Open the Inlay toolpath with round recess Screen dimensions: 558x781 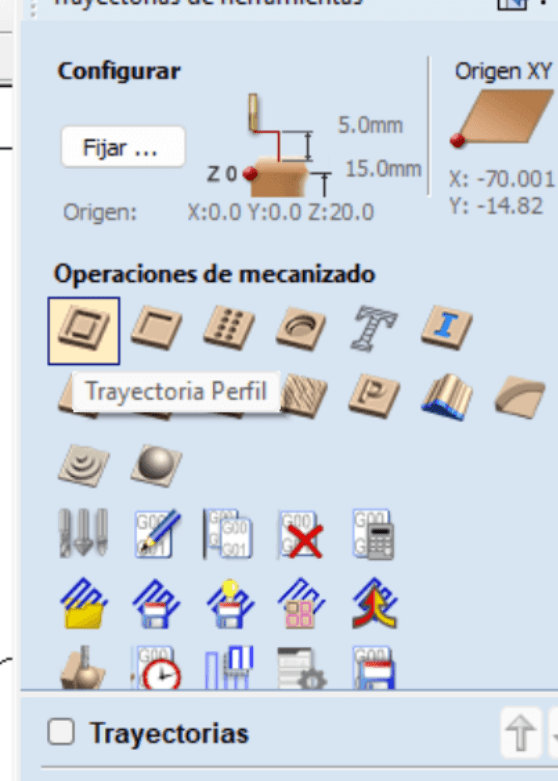(301, 328)
